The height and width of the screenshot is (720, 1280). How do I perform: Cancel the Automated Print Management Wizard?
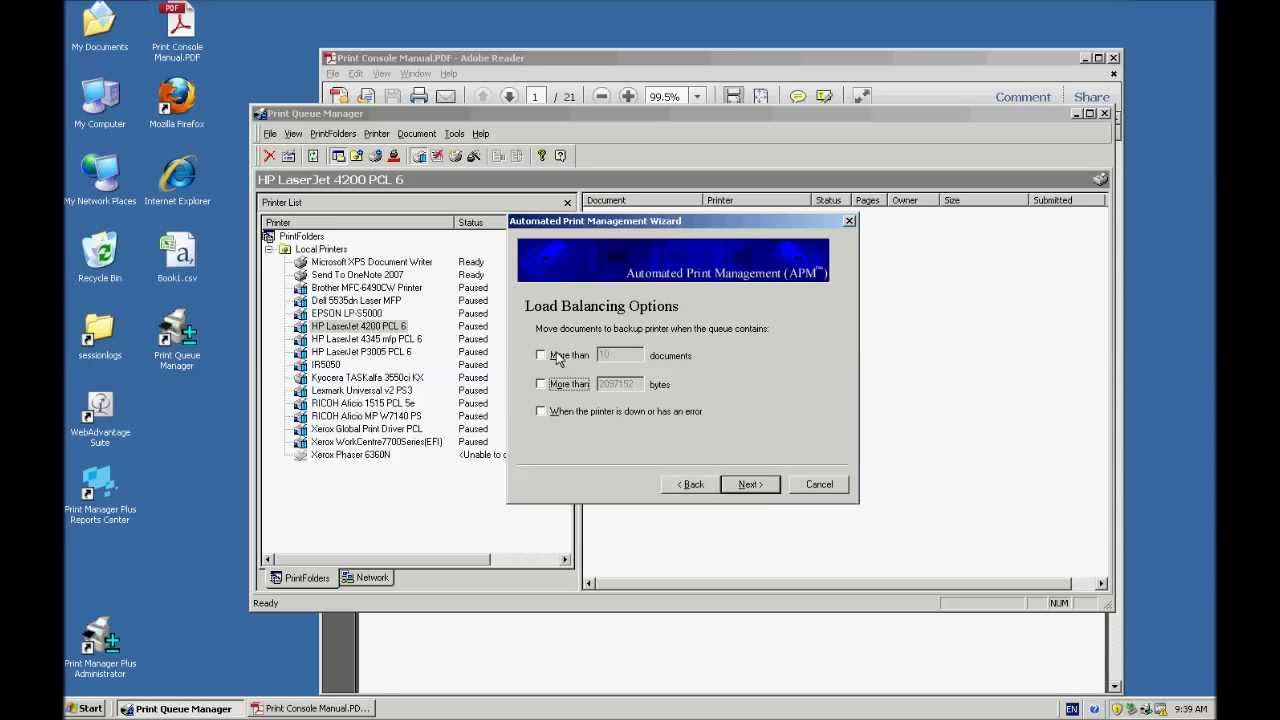[x=819, y=484]
